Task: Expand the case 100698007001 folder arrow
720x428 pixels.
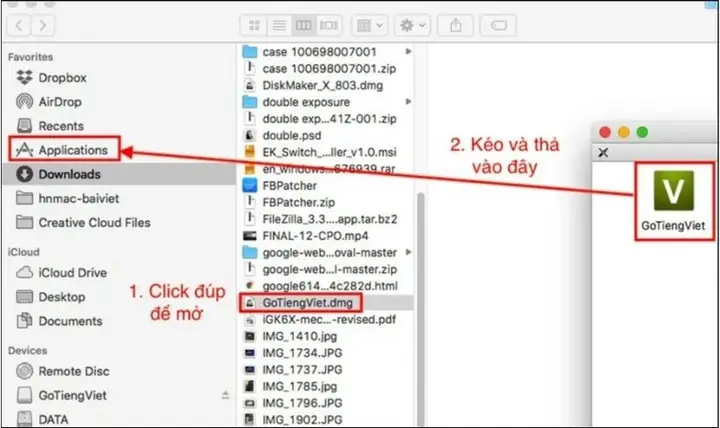Action: point(408,51)
